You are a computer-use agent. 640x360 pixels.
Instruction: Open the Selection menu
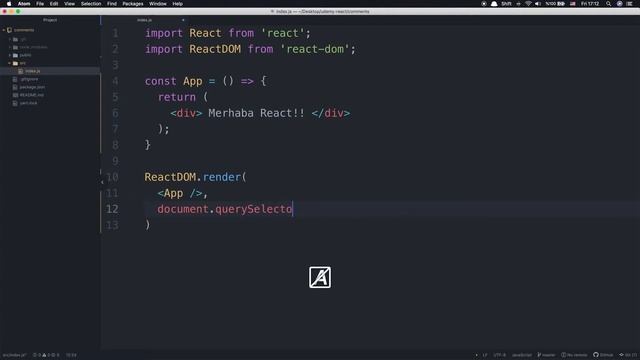tap(91, 4)
